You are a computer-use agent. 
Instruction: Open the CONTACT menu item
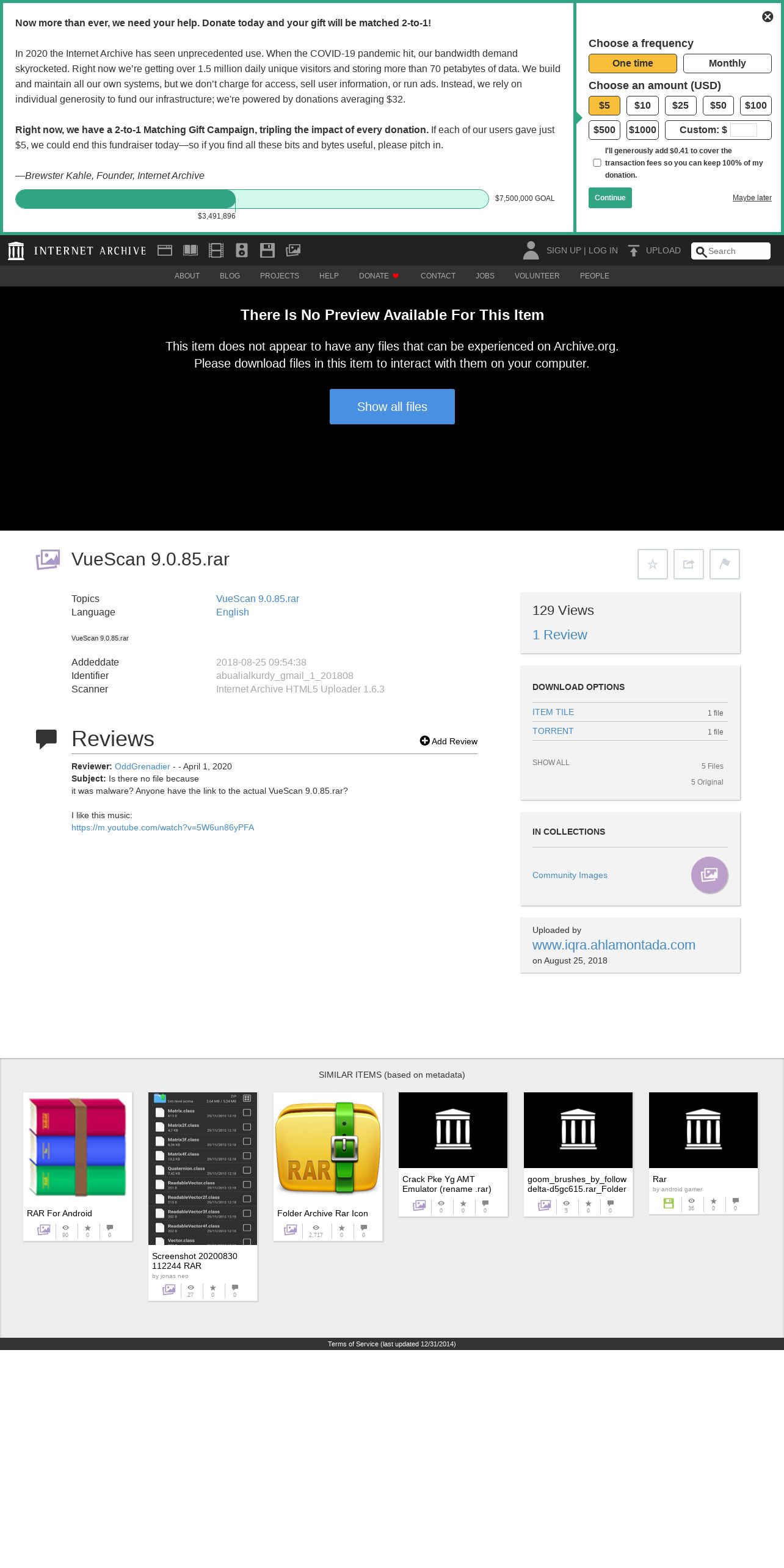pos(438,276)
